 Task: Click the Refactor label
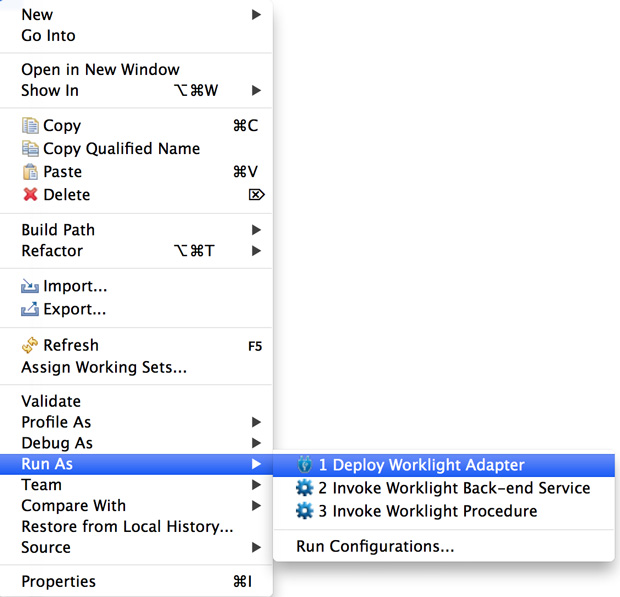pos(52,251)
